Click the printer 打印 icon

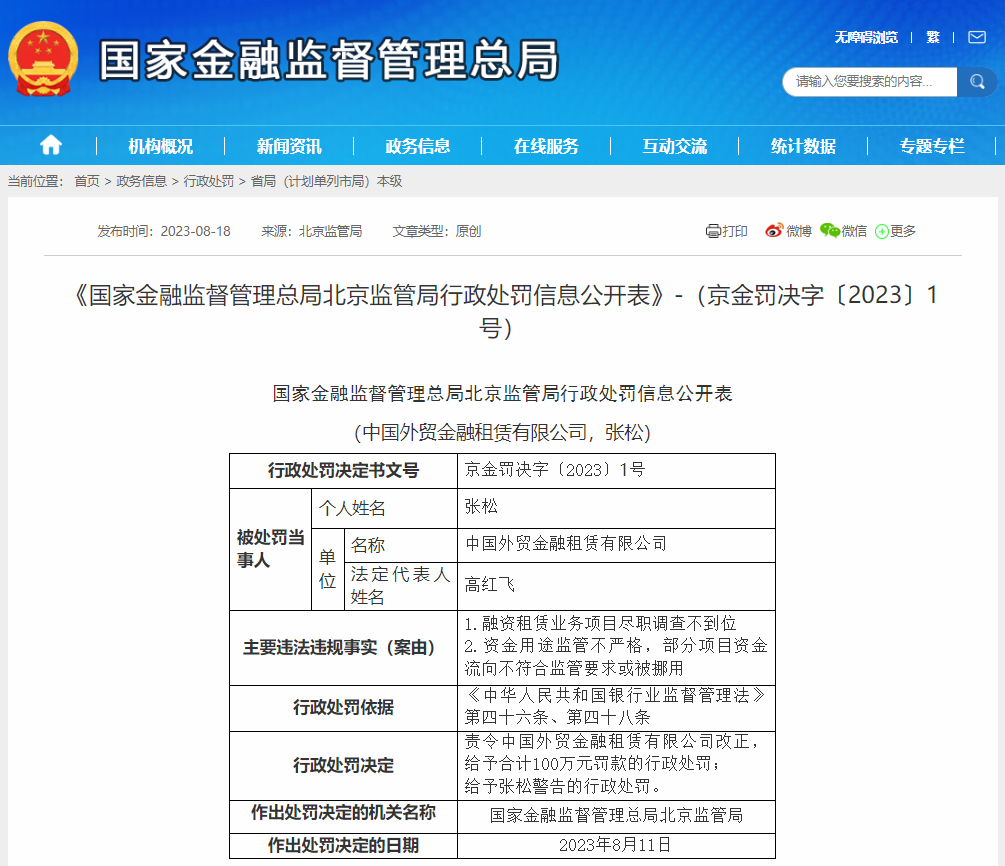coord(713,231)
